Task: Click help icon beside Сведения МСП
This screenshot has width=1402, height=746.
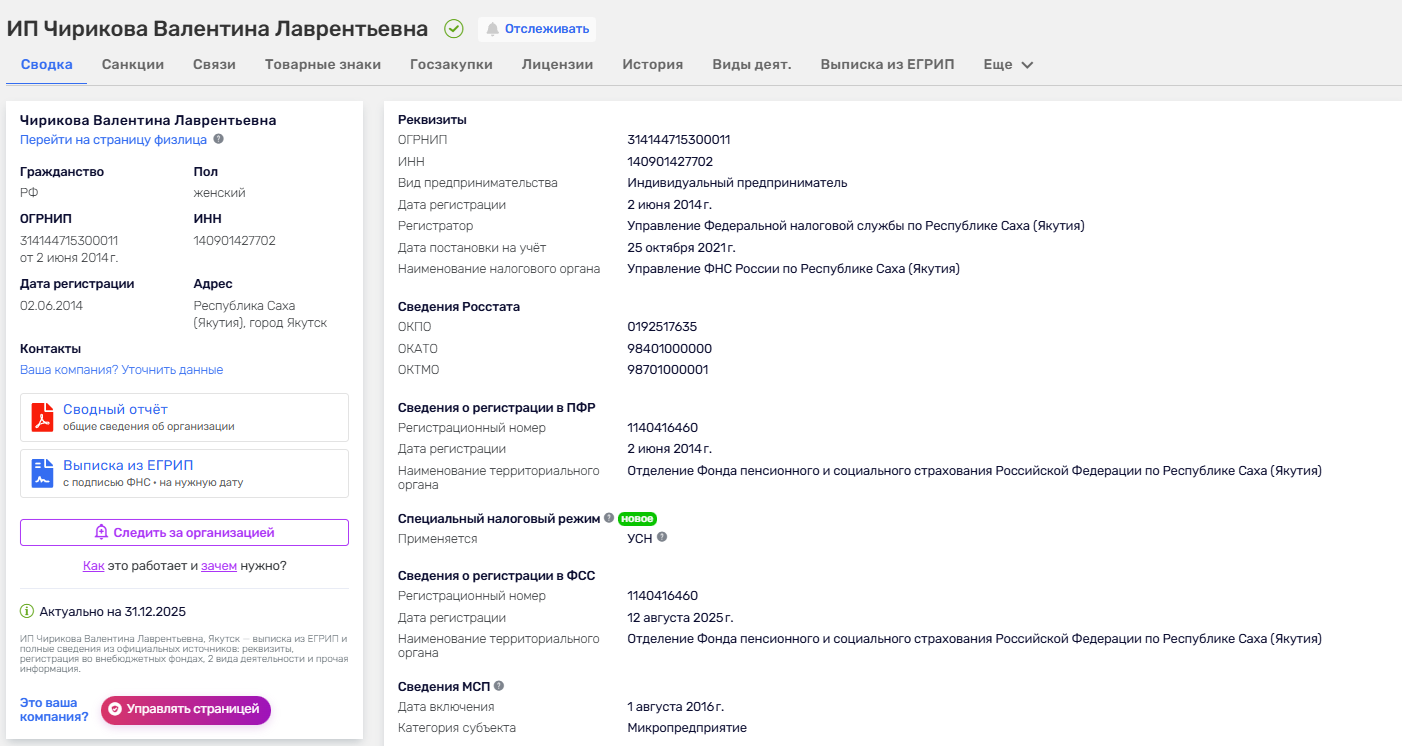Action: tap(499, 686)
